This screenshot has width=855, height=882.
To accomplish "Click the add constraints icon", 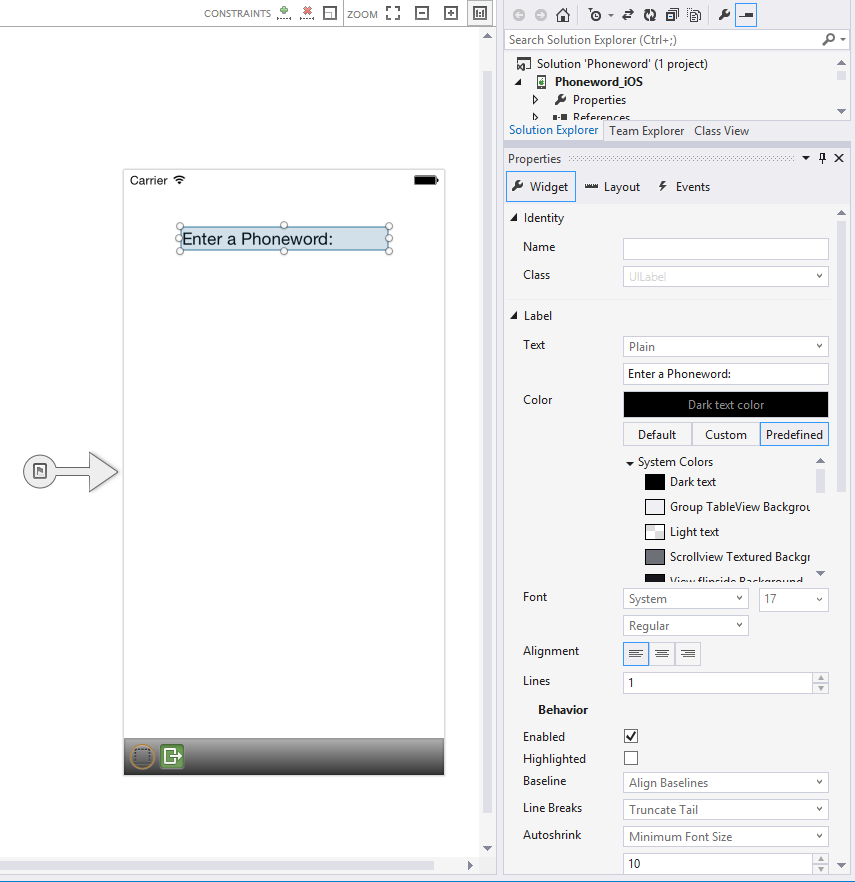I will [x=284, y=13].
